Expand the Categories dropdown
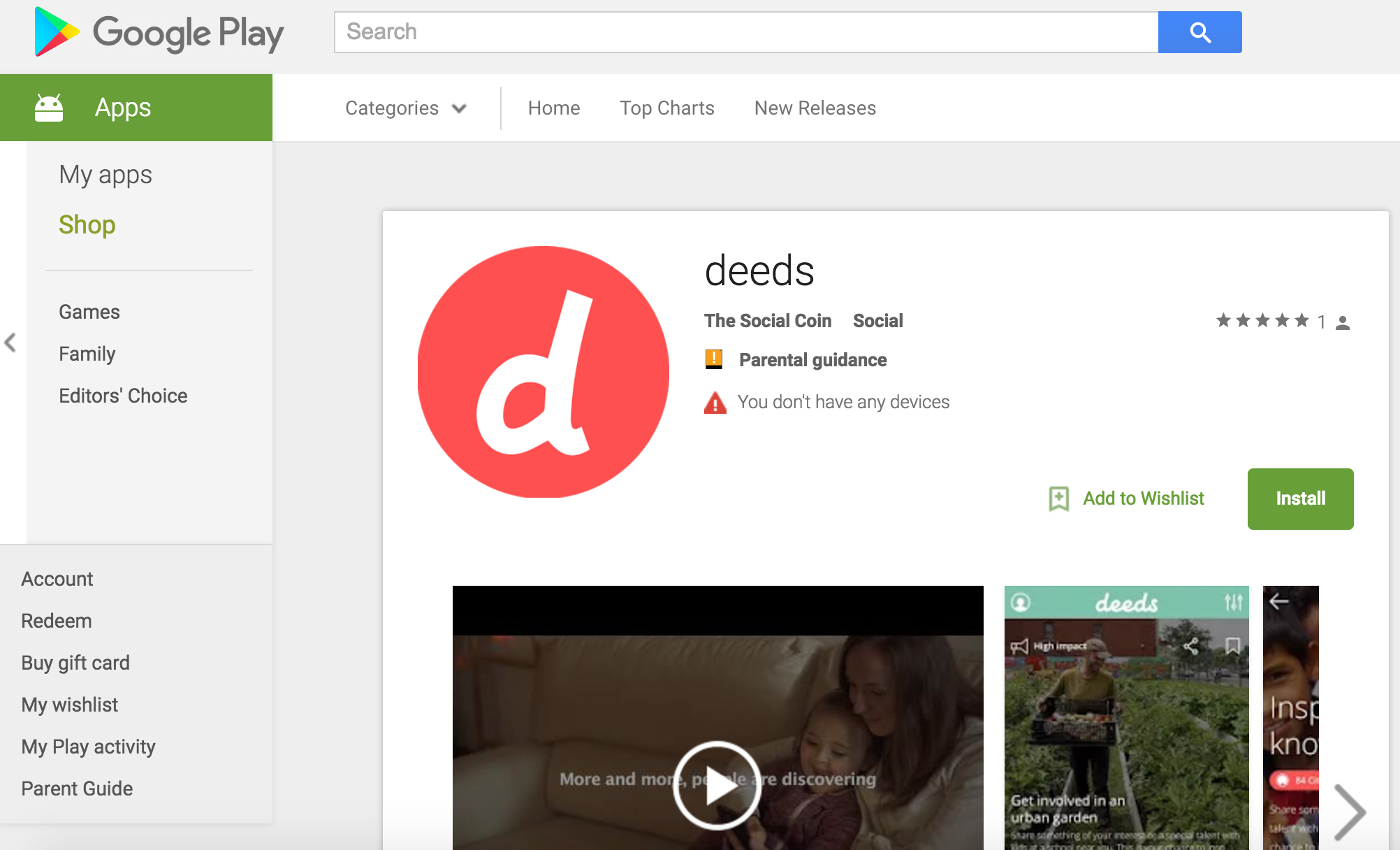 pyautogui.click(x=405, y=108)
